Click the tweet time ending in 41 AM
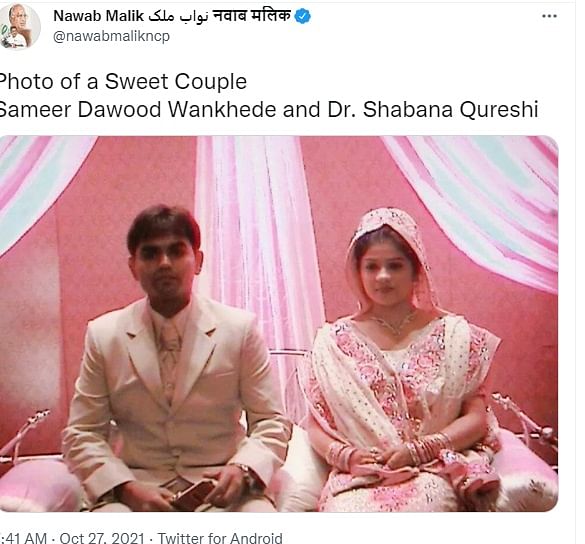The height and width of the screenshot is (544, 585). [24, 538]
